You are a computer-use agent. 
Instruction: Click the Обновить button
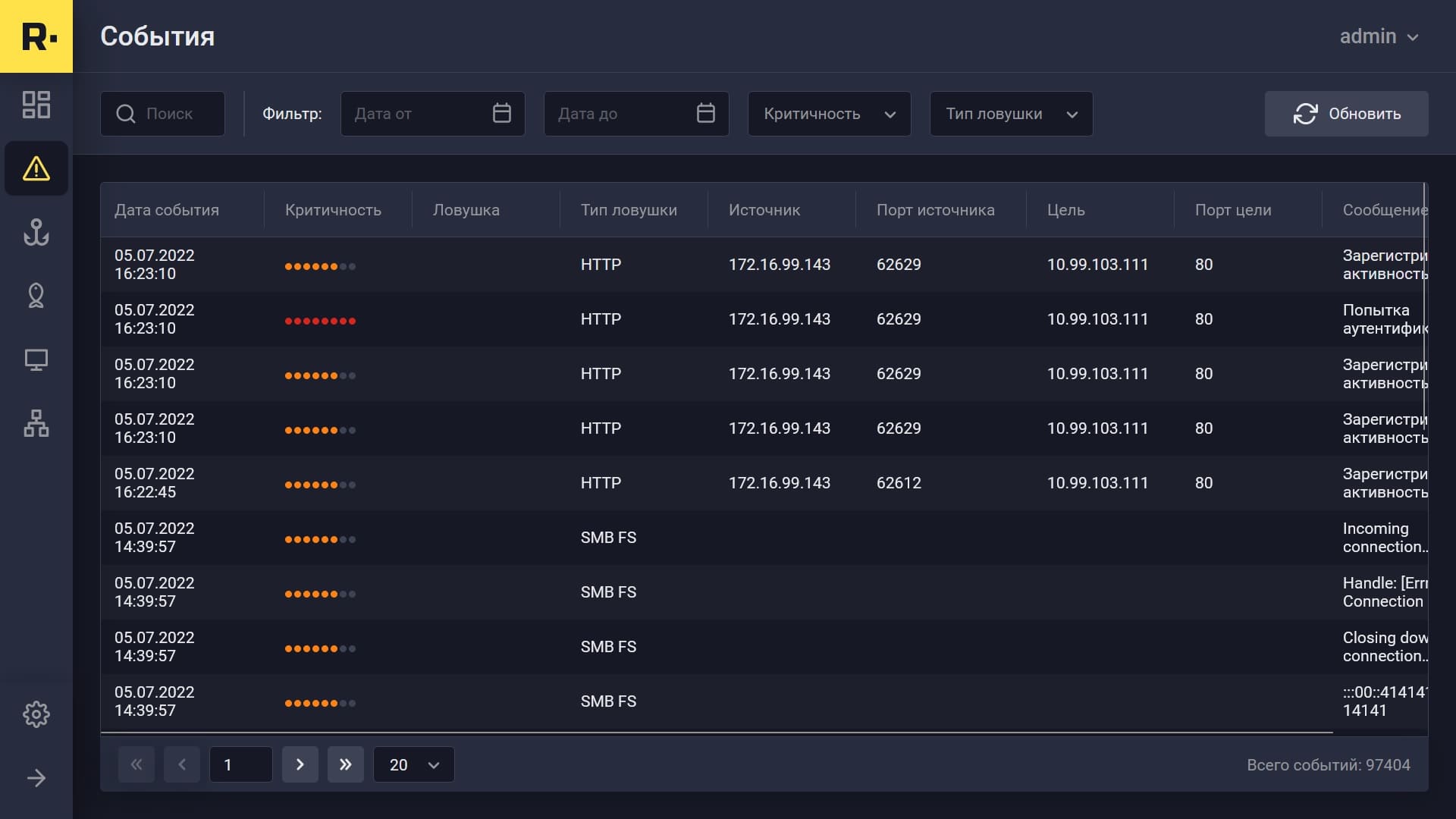point(1346,114)
